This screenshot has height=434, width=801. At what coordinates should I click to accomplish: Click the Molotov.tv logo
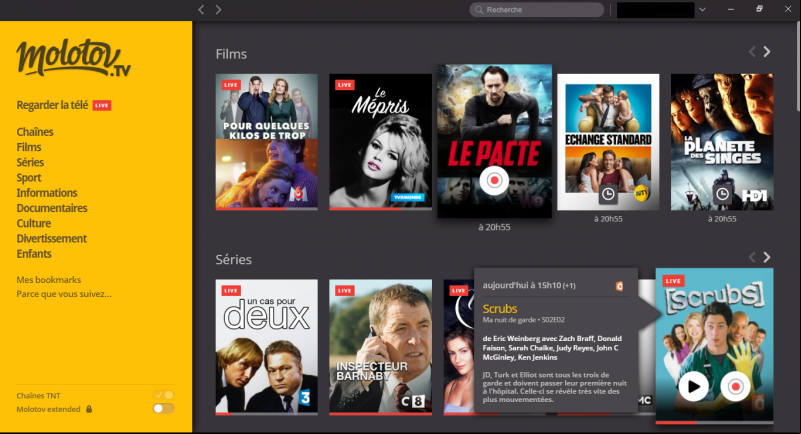pos(73,58)
